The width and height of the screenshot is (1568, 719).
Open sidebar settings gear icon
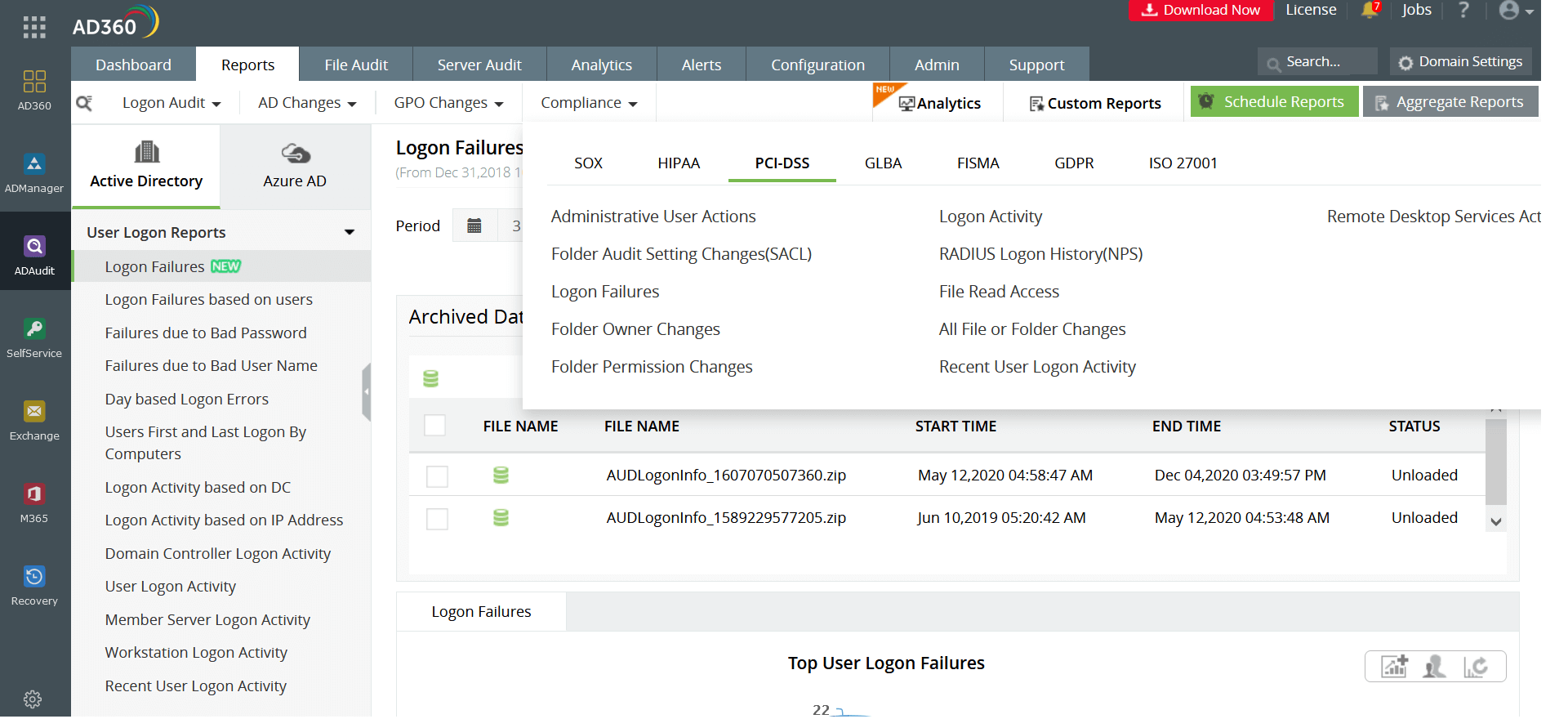(33, 699)
